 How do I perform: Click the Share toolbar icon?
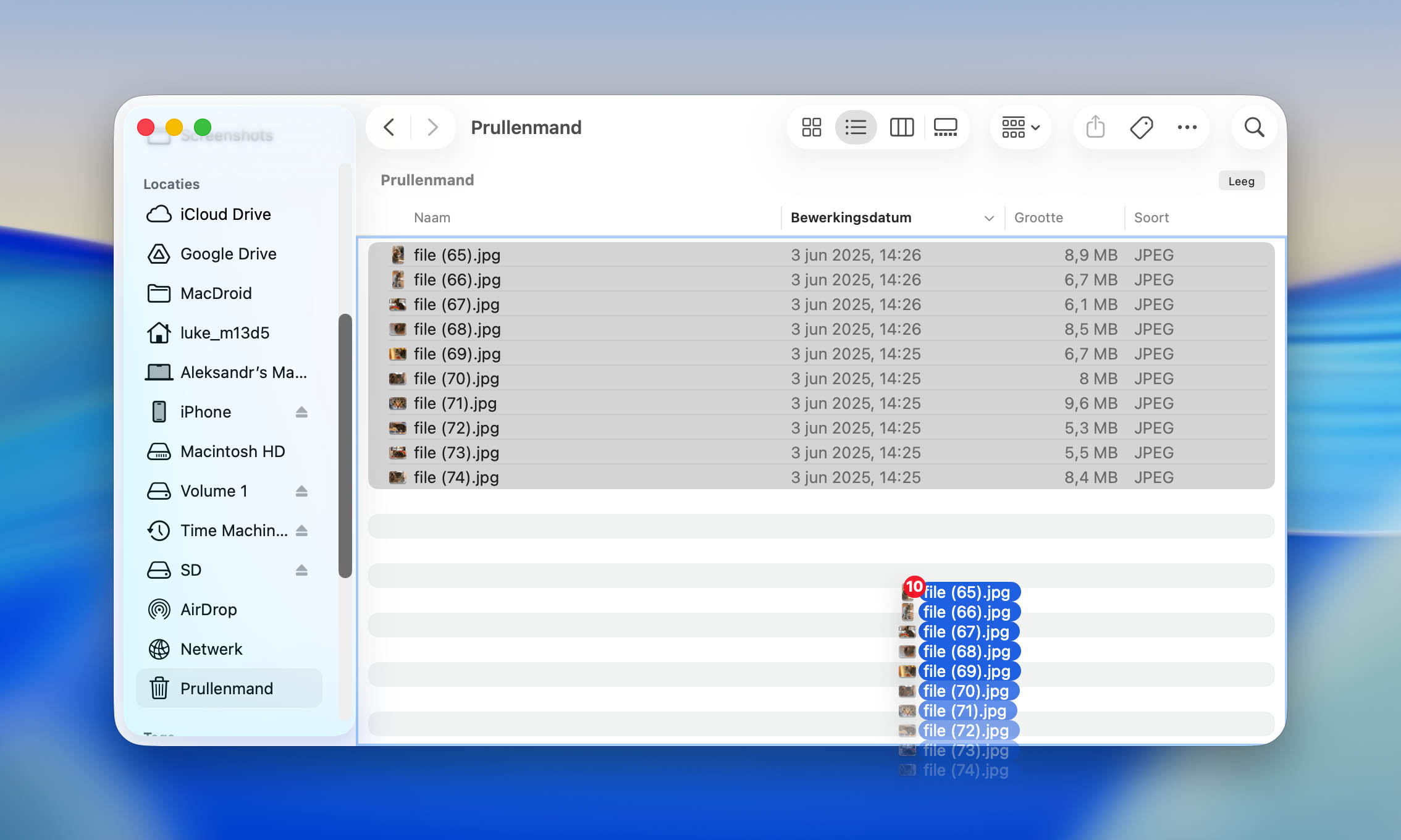[1095, 127]
